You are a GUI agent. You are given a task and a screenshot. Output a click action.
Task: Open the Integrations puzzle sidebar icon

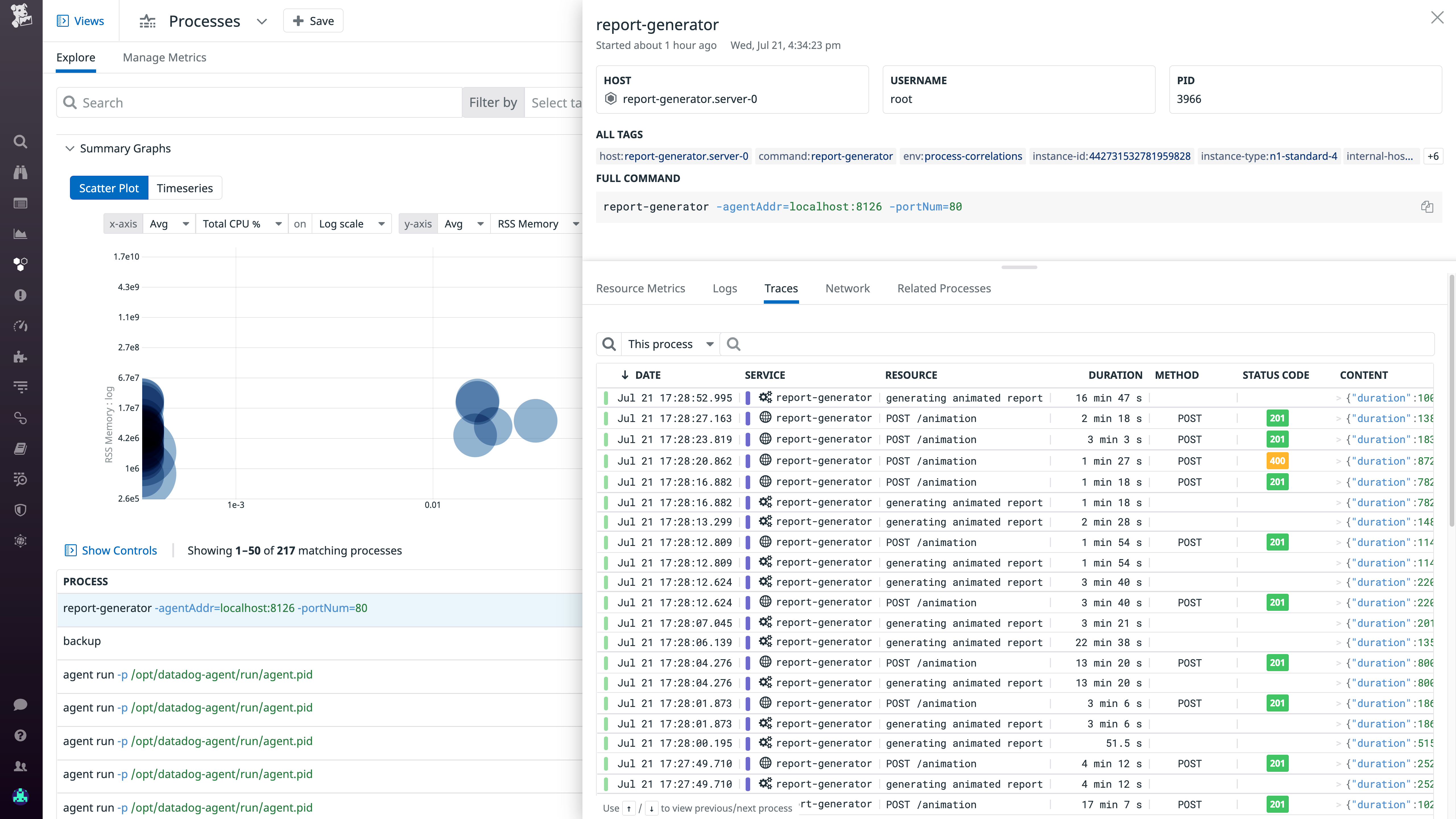[x=20, y=357]
